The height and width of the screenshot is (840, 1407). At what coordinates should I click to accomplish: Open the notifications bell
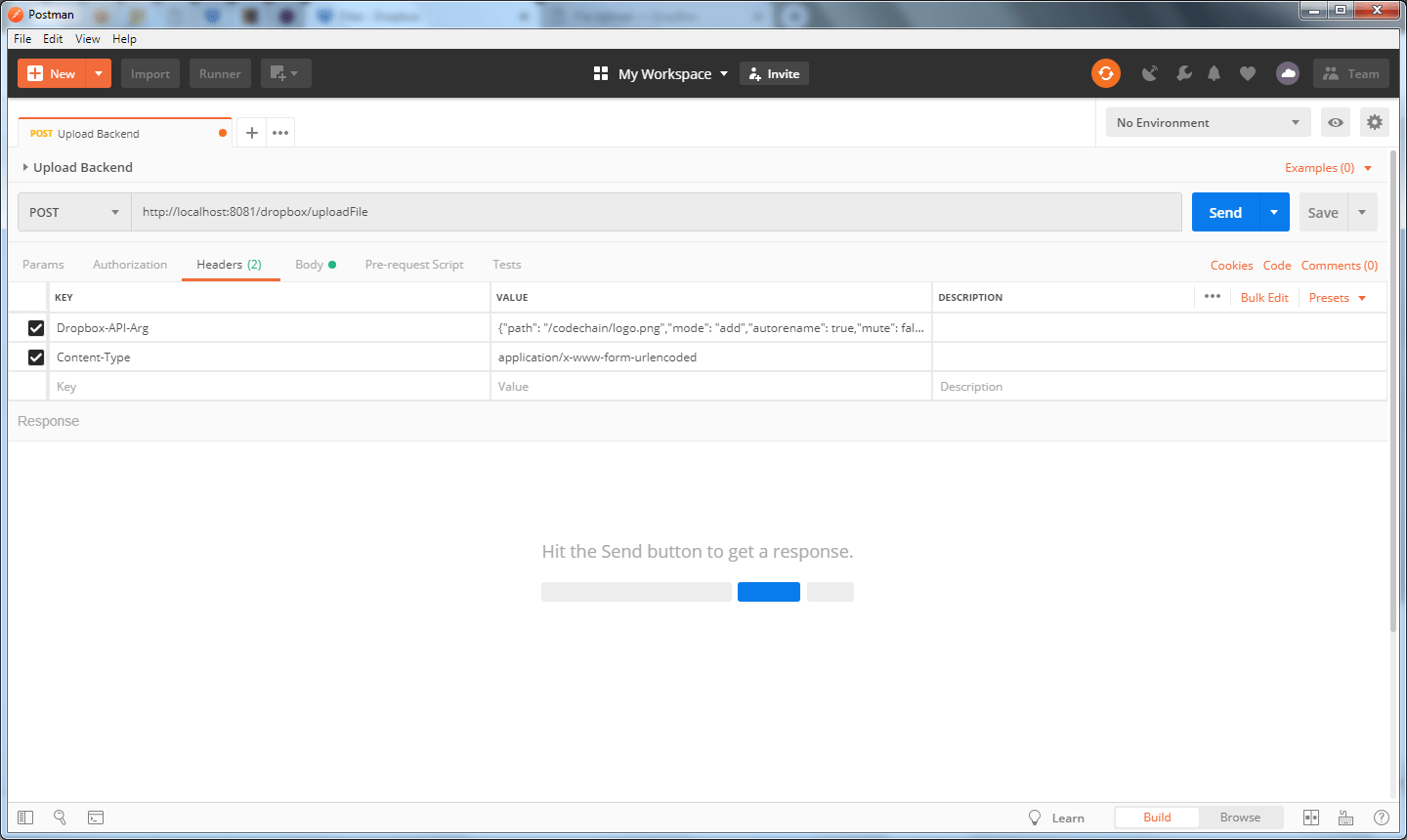1215,73
